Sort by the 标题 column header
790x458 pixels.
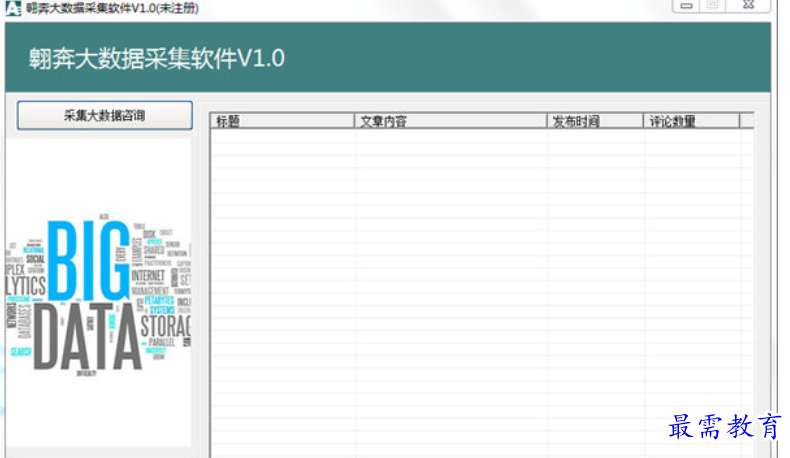(x=282, y=121)
